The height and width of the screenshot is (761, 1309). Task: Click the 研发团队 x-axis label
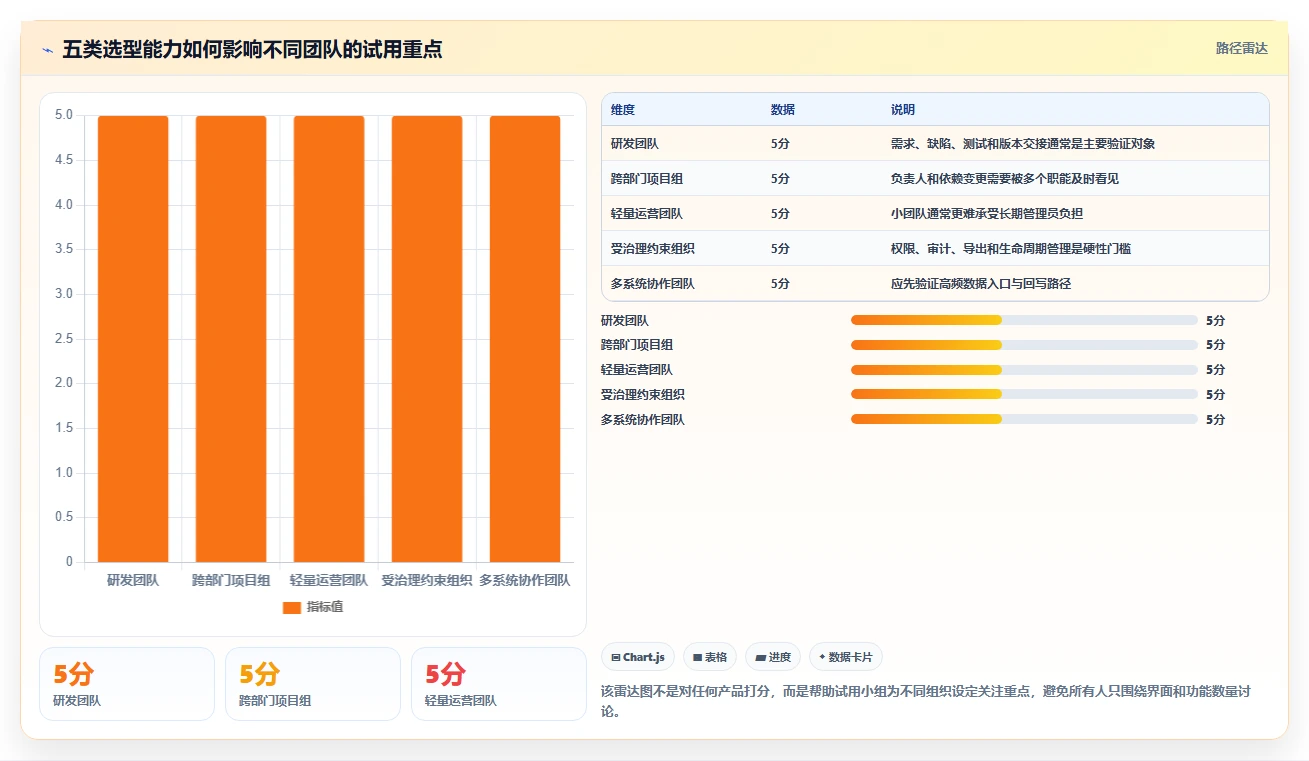click(133, 580)
